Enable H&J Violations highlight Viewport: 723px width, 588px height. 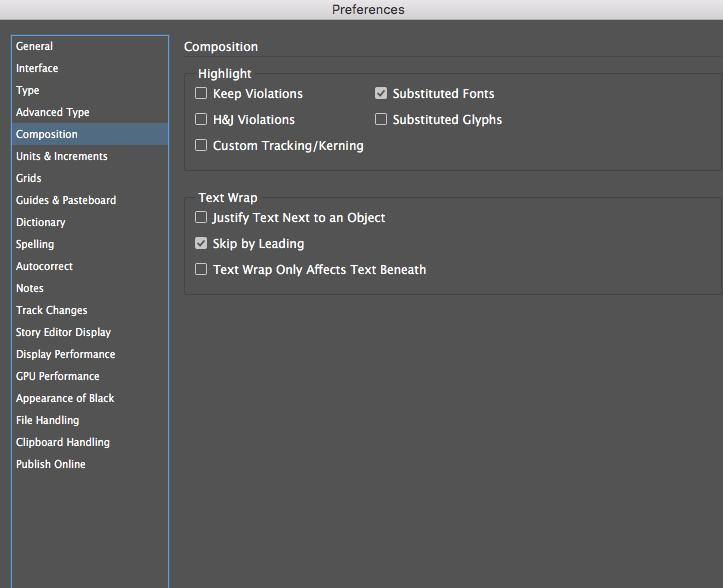[201, 120]
